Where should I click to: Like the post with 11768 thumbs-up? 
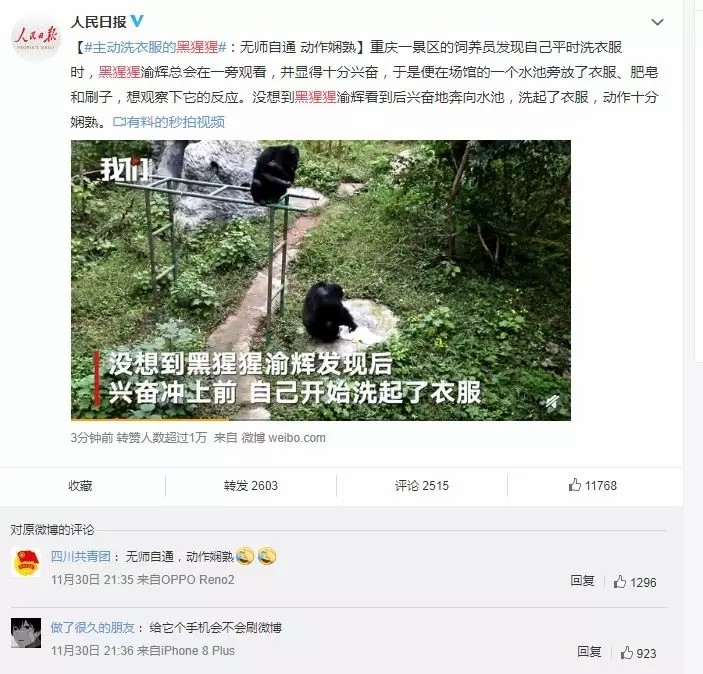click(x=593, y=485)
